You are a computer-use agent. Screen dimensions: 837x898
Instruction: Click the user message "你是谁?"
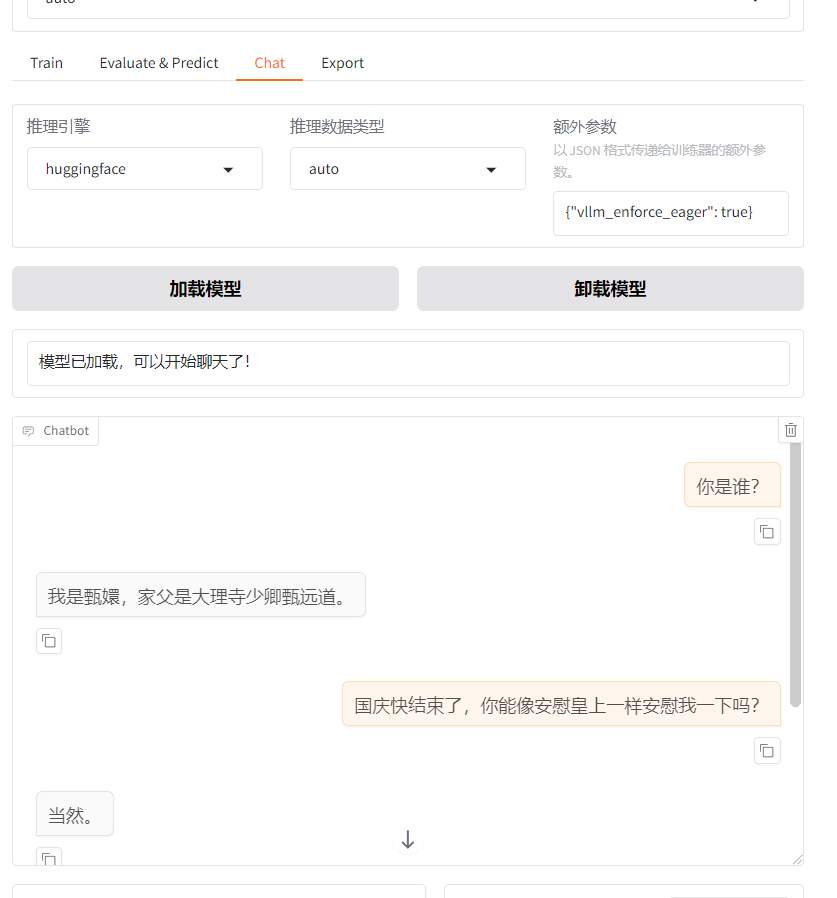732,485
